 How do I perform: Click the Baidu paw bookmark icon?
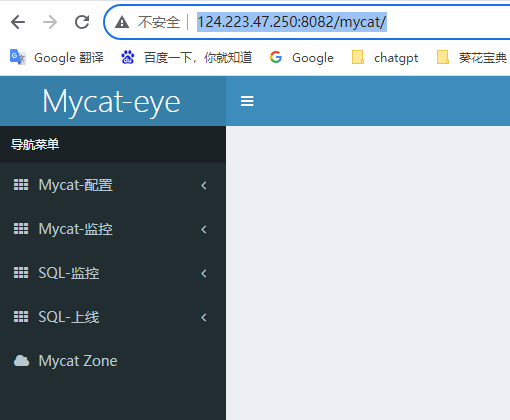coord(128,57)
